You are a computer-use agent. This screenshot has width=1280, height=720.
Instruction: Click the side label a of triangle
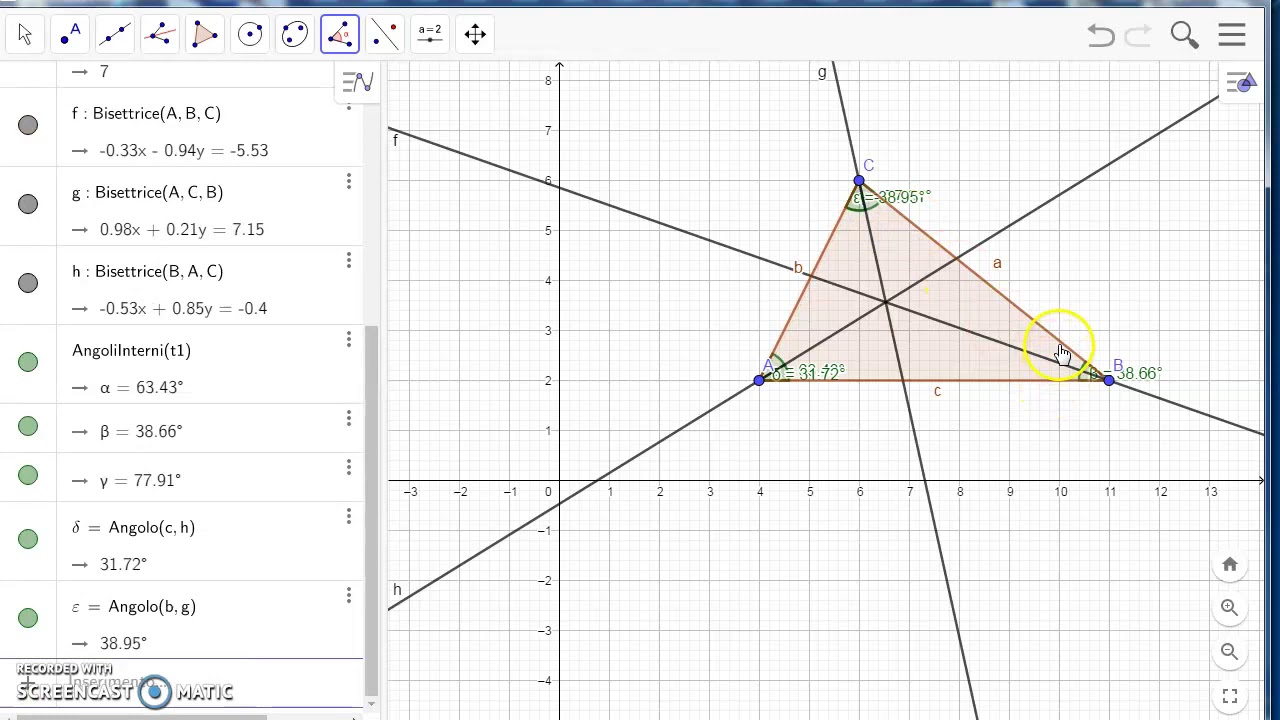pyautogui.click(x=997, y=263)
